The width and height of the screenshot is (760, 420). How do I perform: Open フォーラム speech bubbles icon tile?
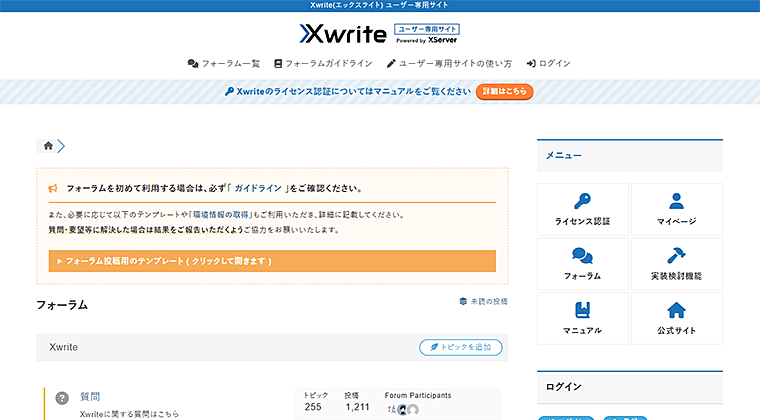583,264
